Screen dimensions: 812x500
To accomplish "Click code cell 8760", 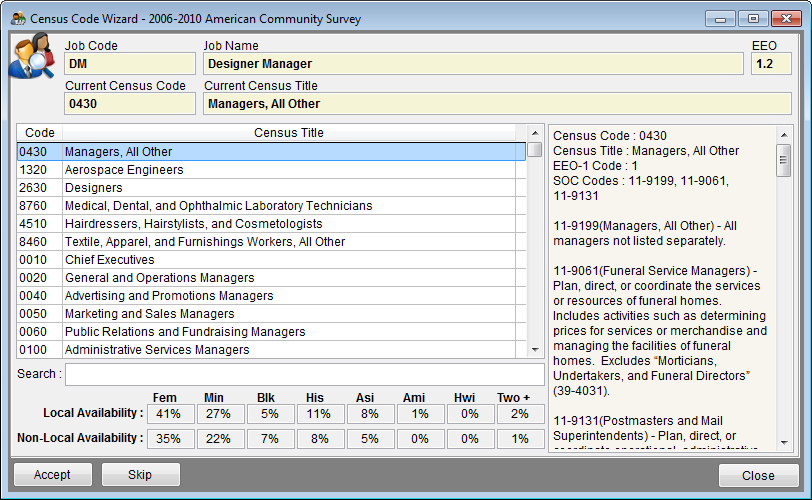I will click(40, 206).
